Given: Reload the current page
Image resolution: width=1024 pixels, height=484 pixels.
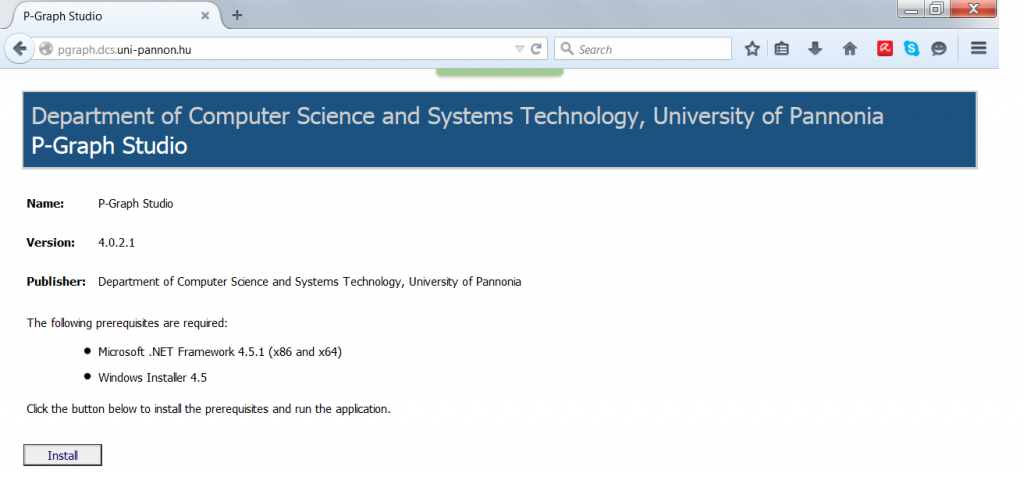Looking at the screenshot, I should (536, 49).
